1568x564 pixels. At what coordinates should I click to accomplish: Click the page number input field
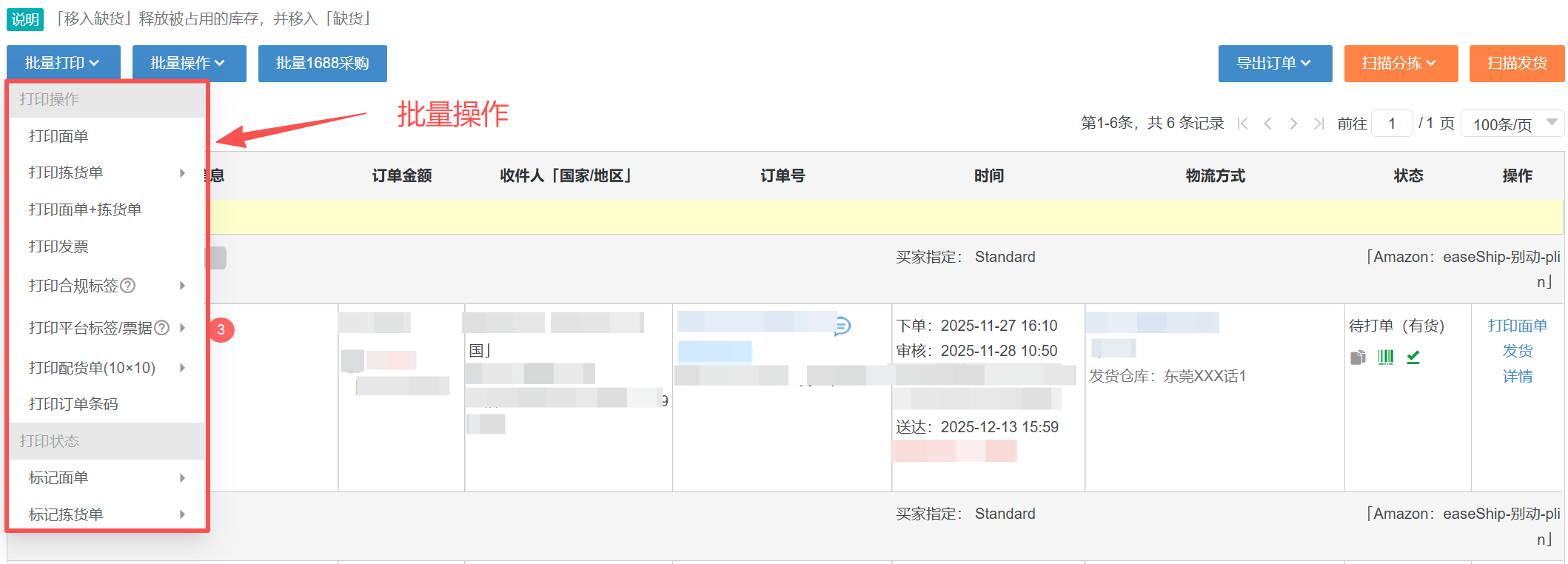(1392, 124)
